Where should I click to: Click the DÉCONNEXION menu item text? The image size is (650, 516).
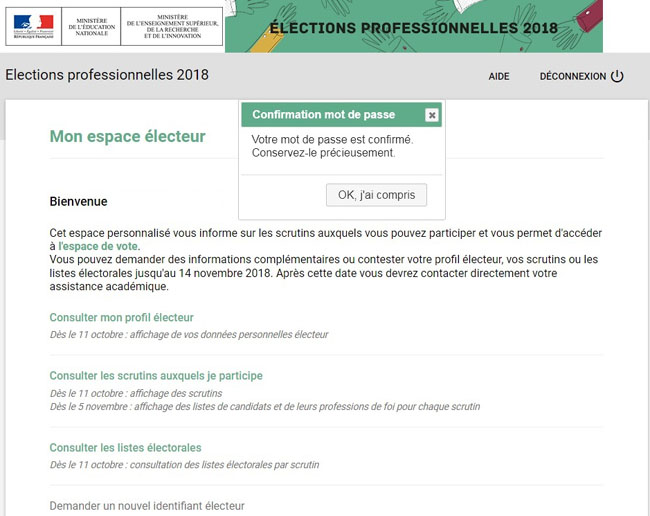pos(572,76)
